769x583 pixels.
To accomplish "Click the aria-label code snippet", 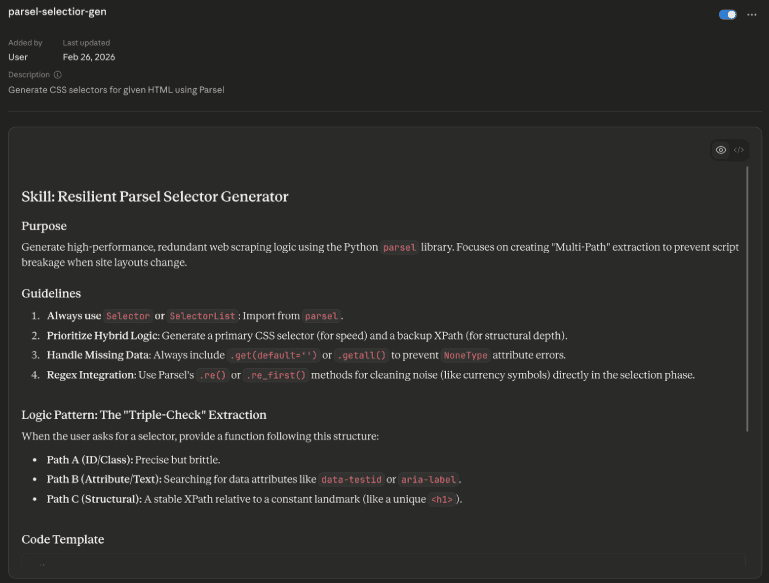I will (x=429, y=480).
